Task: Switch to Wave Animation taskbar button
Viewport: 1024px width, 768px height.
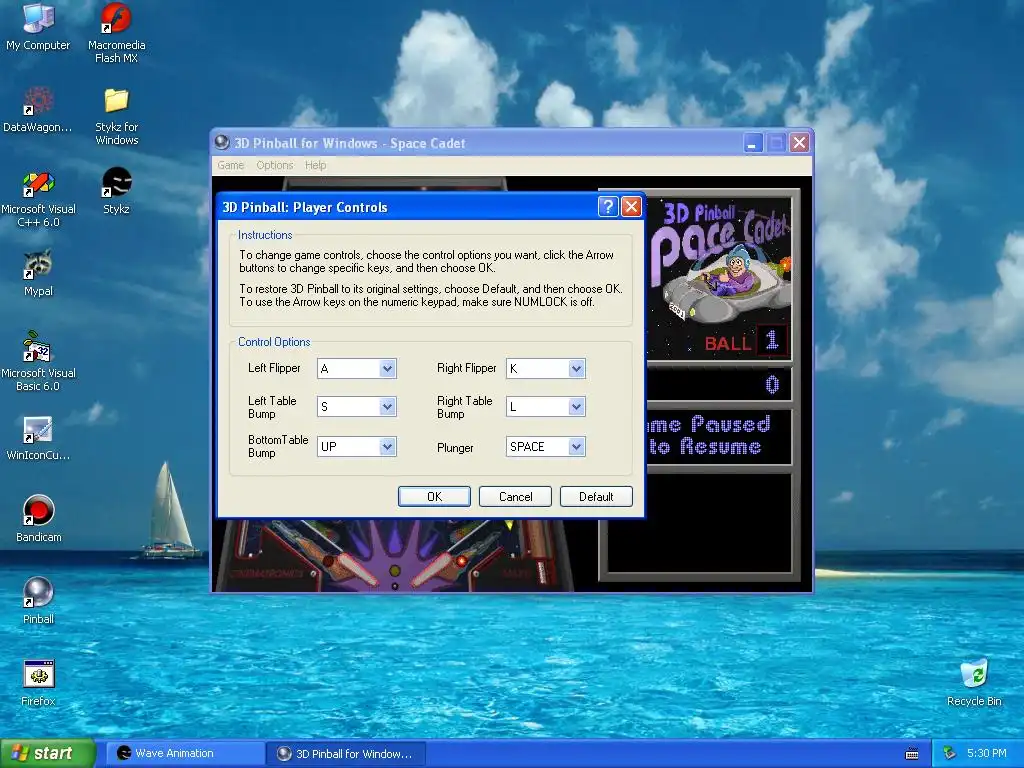Action: tap(185, 753)
